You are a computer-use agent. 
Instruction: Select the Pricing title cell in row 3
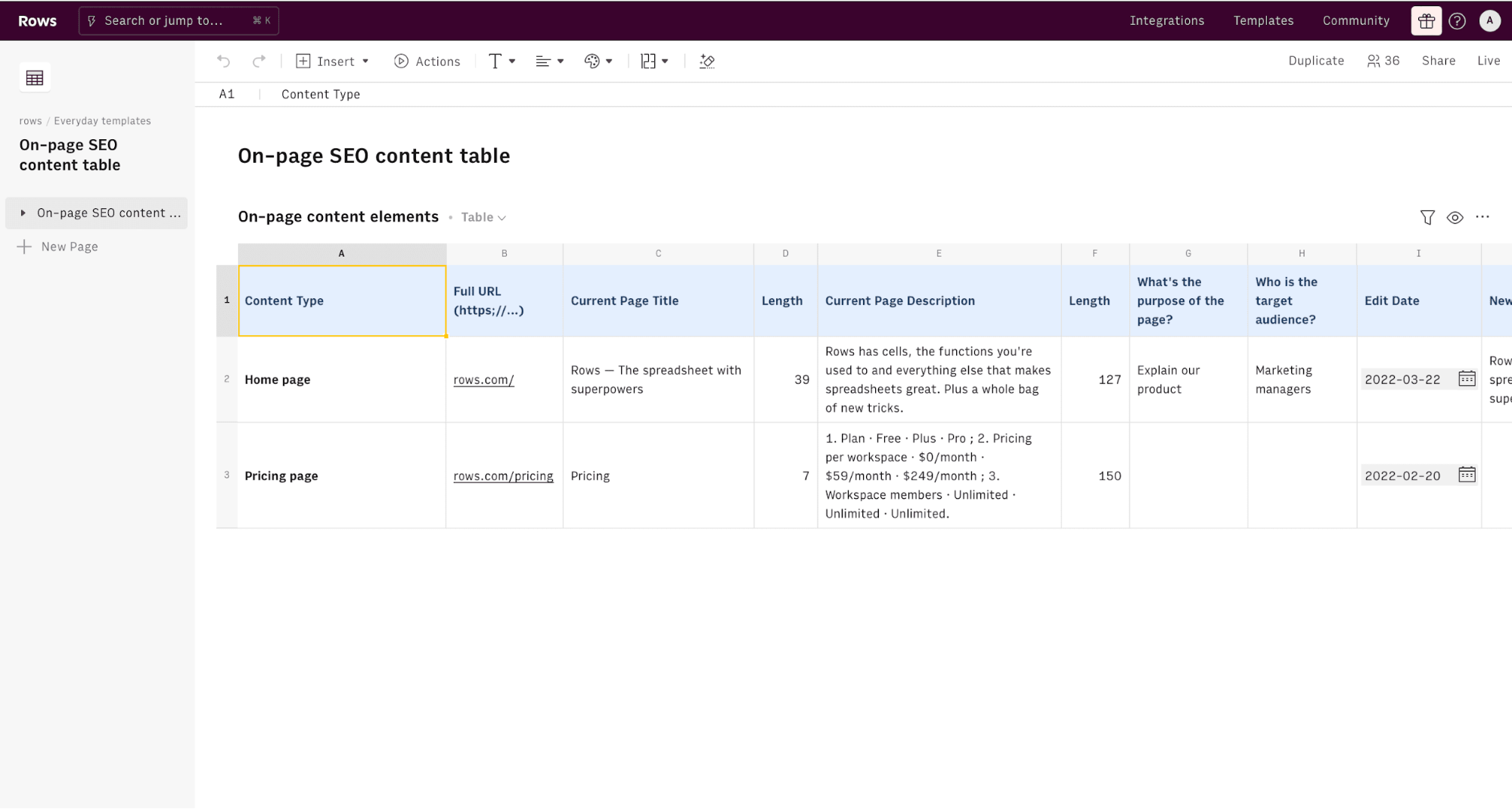tap(658, 475)
